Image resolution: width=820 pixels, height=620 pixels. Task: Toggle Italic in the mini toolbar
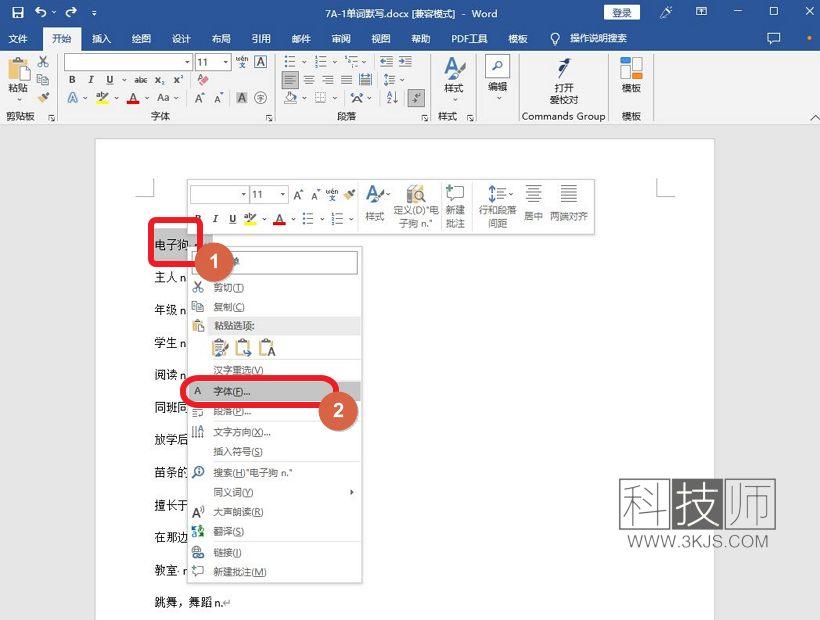[215, 219]
